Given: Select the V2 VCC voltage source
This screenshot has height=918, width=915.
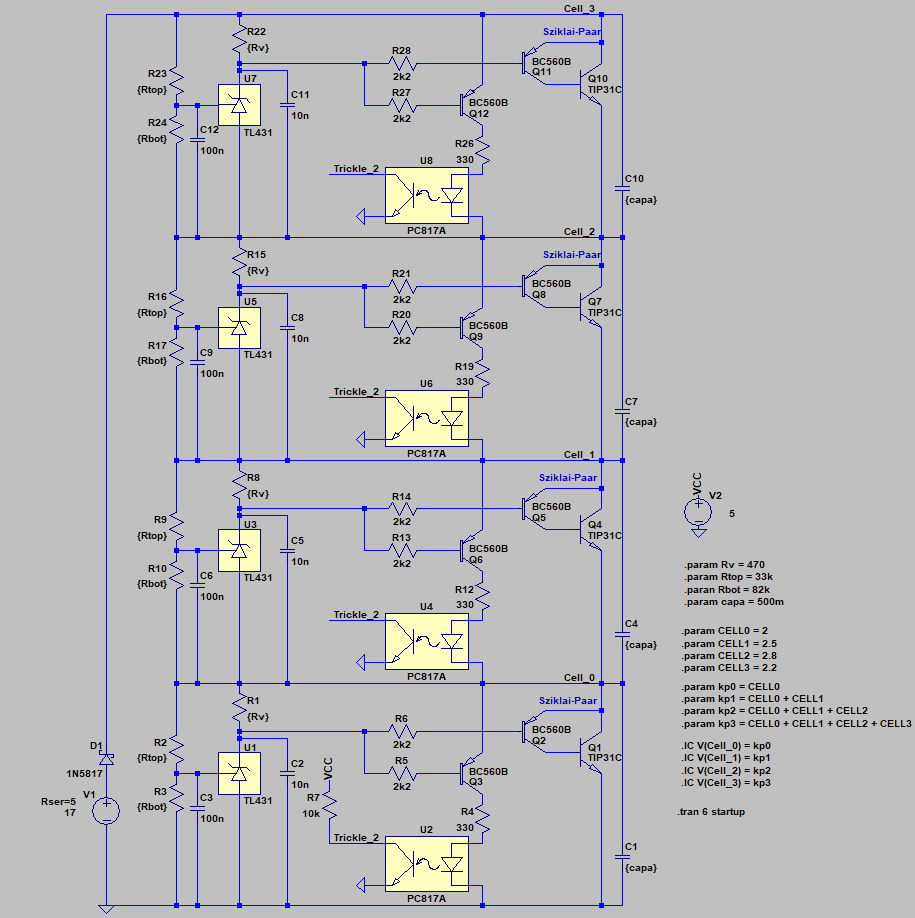Looking at the screenshot, I should [x=698, y=512].
